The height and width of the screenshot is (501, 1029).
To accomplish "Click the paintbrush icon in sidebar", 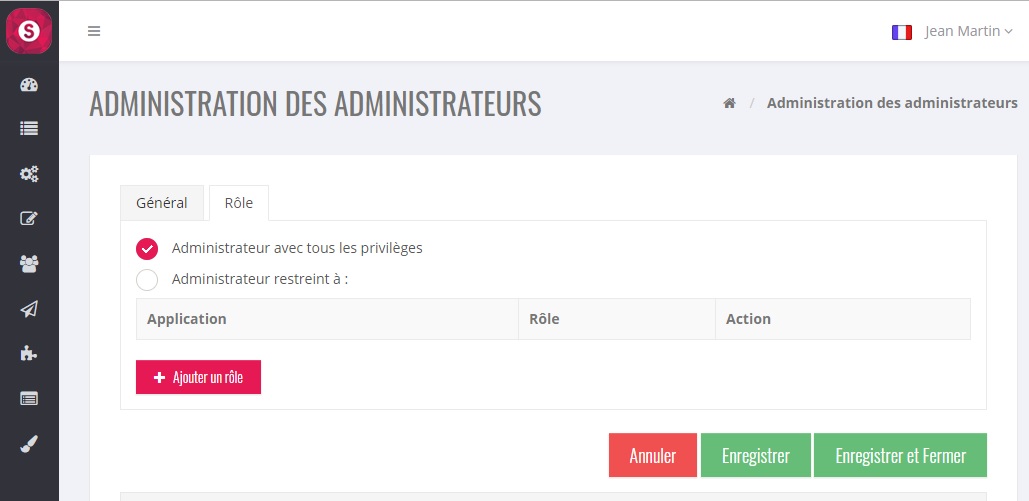I will coord(29,444).
